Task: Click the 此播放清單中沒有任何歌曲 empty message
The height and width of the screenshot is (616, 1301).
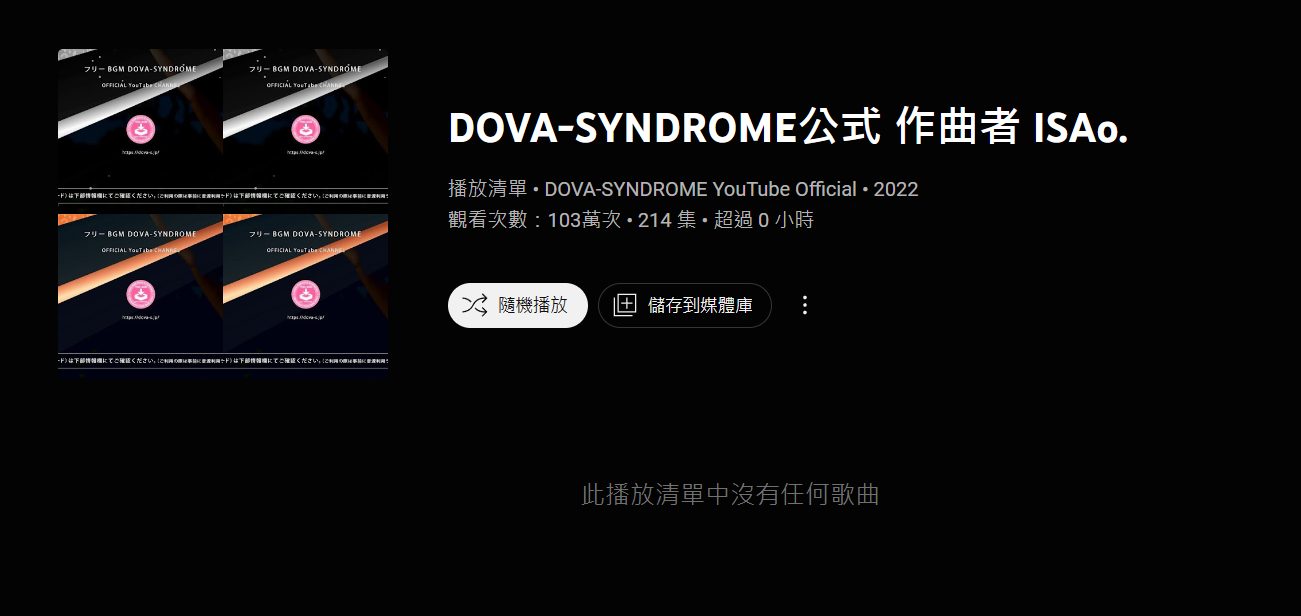Action: (730, 494)
